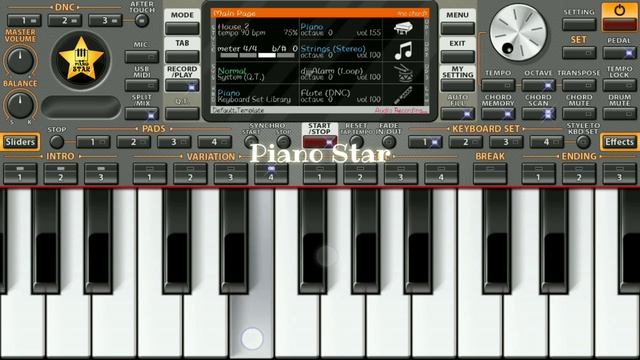640x360 pixels.
Task: Click the Style to Kbd Set button
Action: point(583,142)
